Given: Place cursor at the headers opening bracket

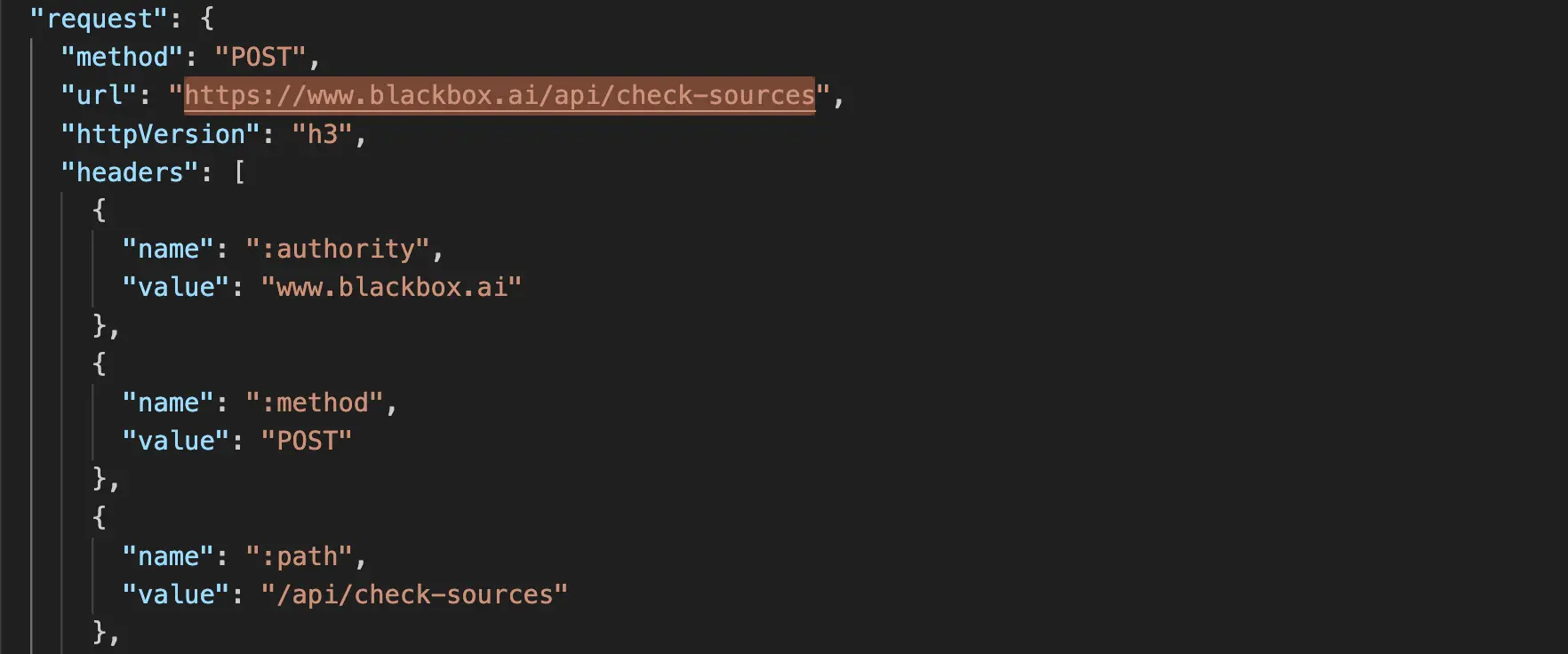Looking at the screenshot, I should coord(239,172).
